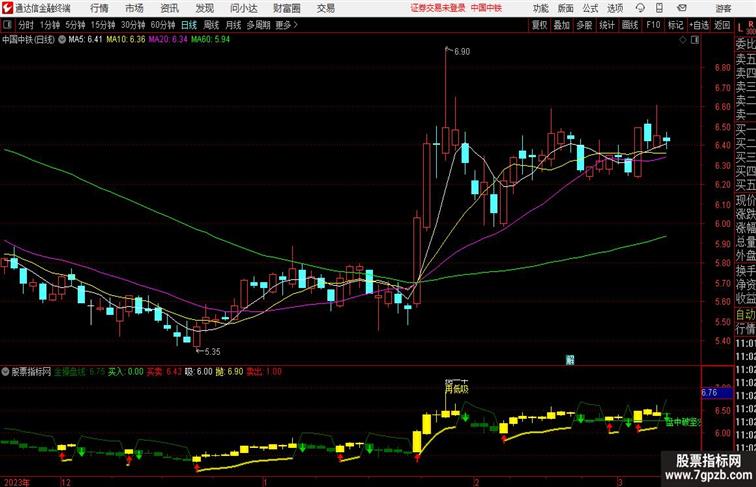Expand the 更多 periods chevron
Viewport: 756px width, 487px height.
click(286, 25)
